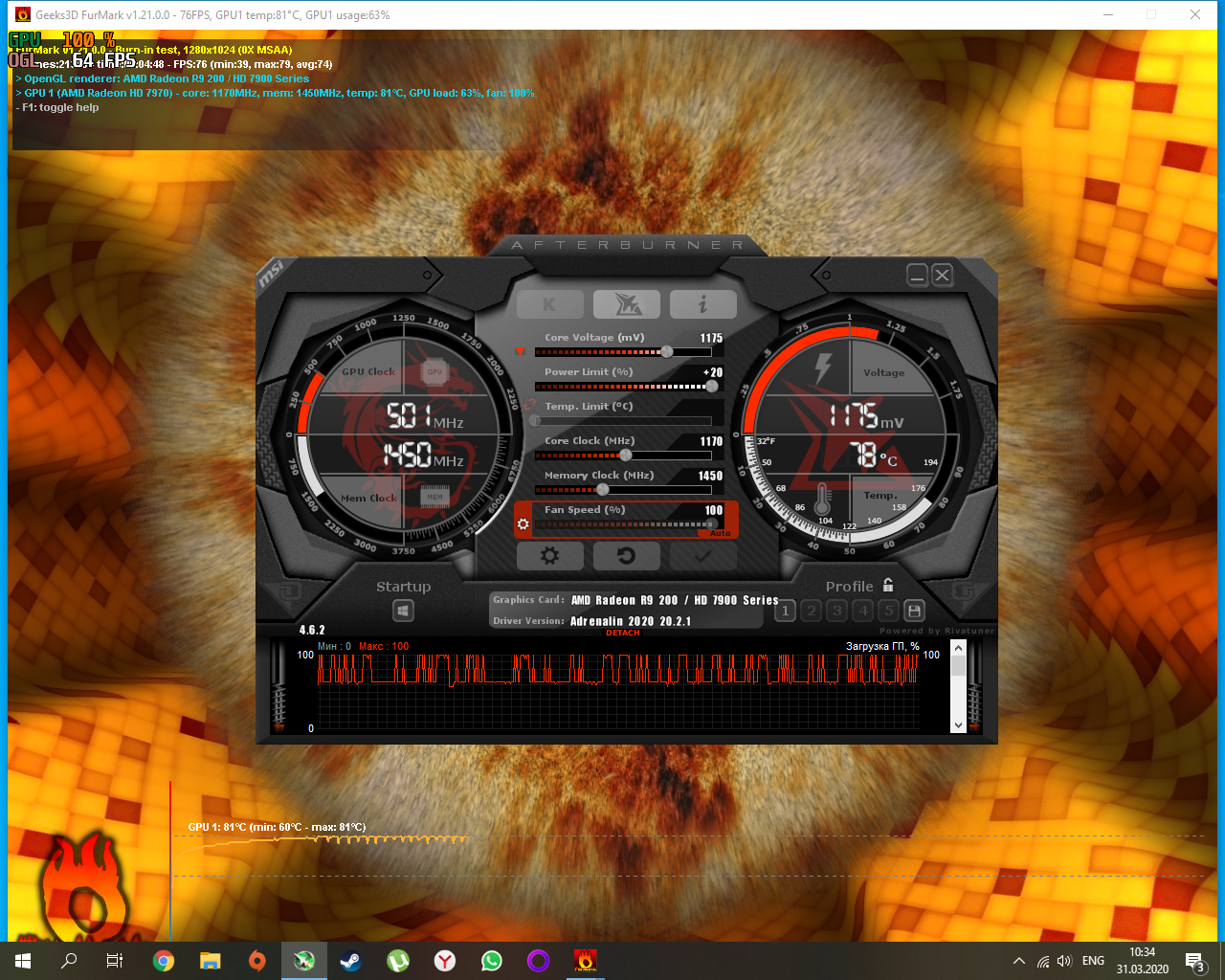The width and height of the screenshot is (1225, 980).
Task: Toggle Fan Speed Auto mode
Action: (x=721, y=533)
